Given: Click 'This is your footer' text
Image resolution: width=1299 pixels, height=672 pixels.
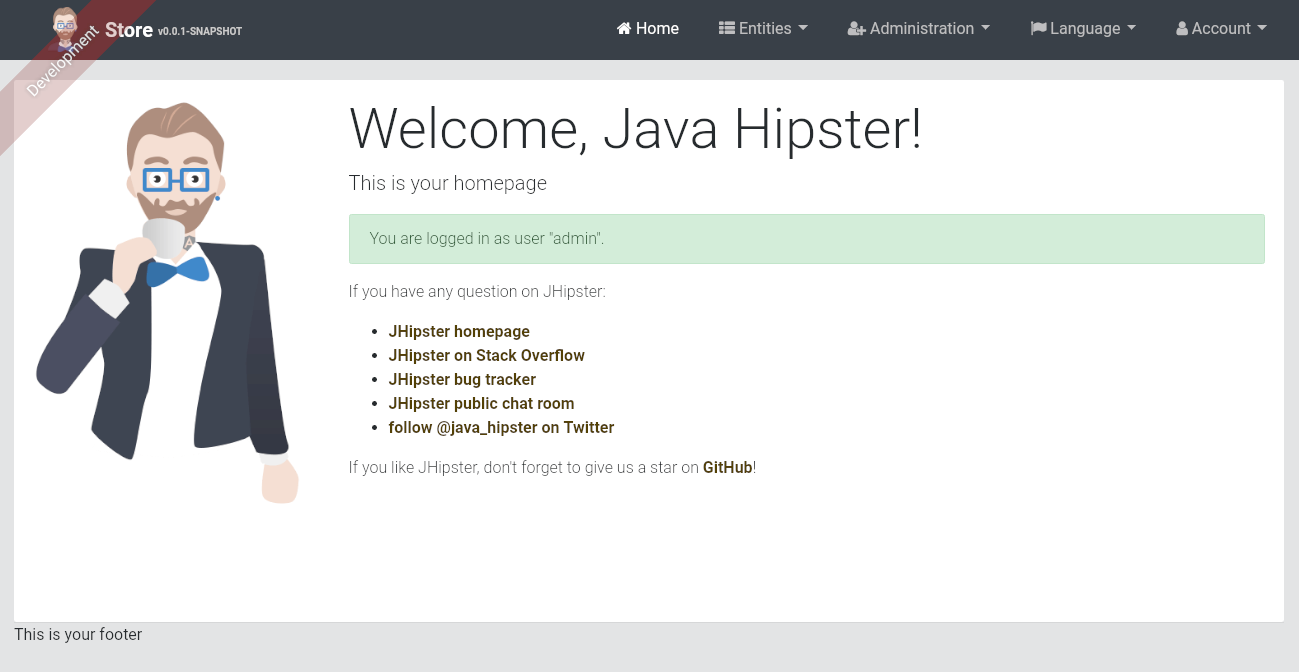Looking at the screenshot, I should pos(78,634).
